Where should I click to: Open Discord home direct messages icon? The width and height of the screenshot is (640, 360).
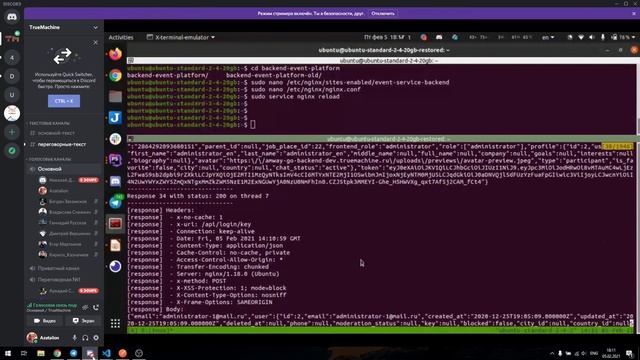pyautogui.click(x=12, y=17)
